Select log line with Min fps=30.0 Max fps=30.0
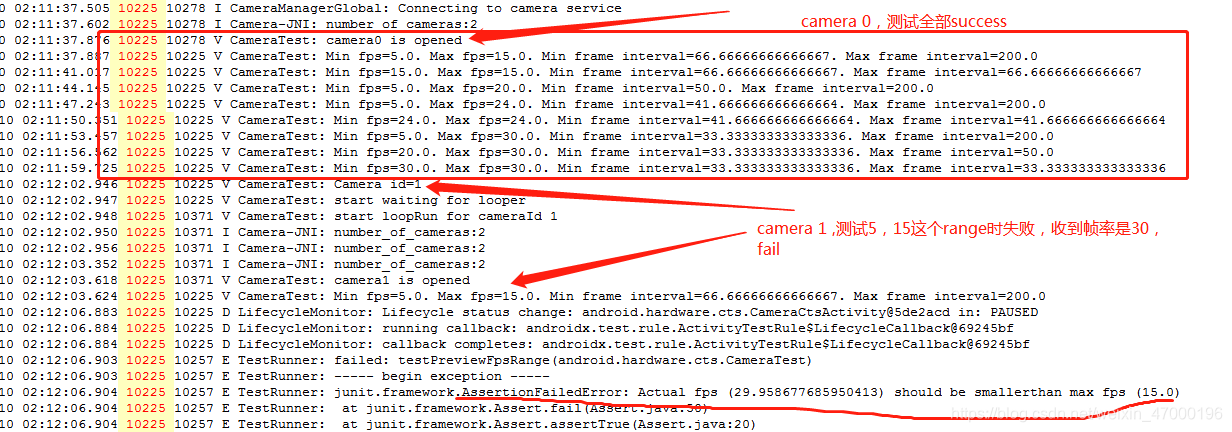The width and height of the screenshot is (1232, 432). 583,168
